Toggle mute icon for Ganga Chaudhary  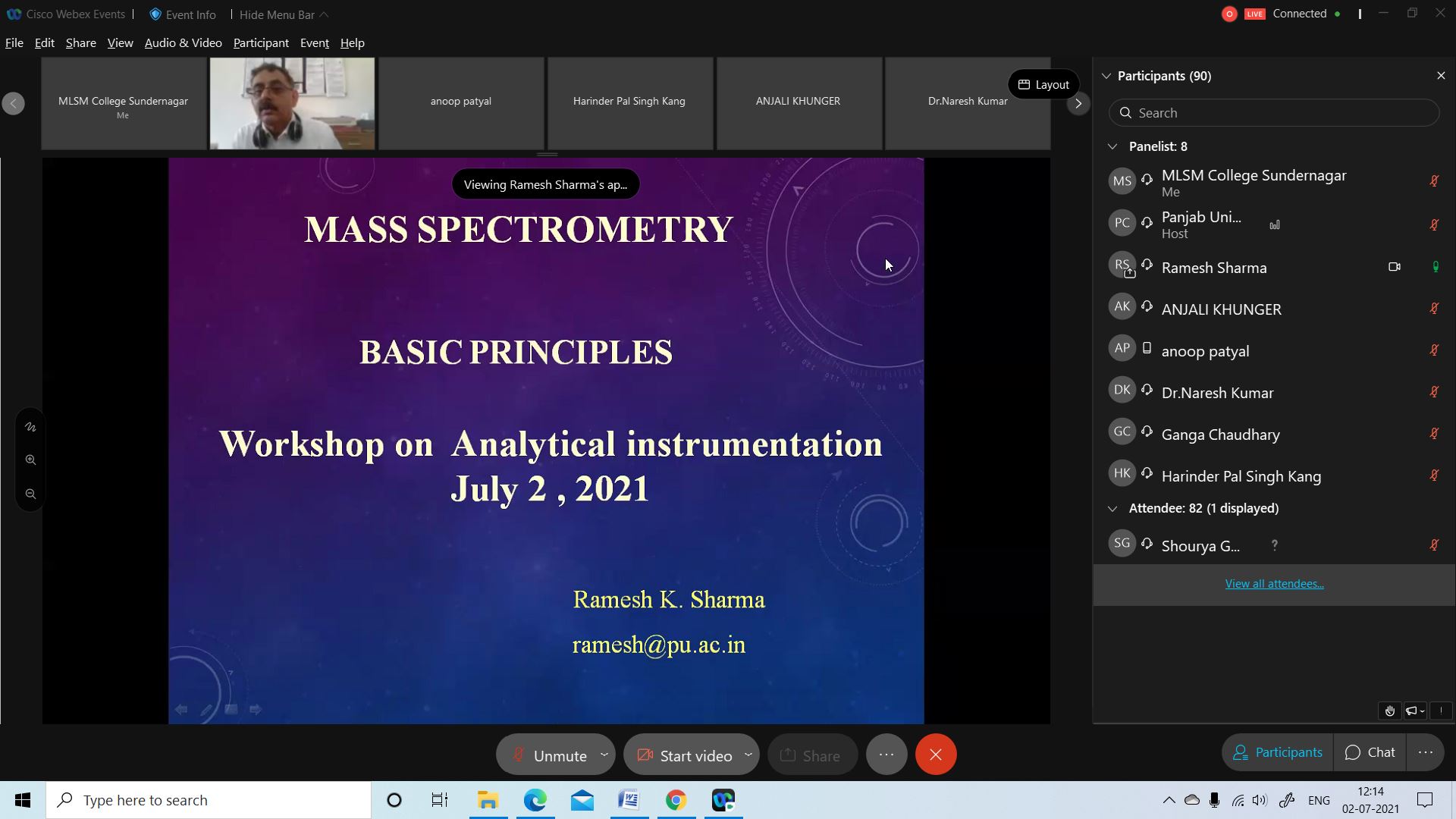pos(1434,434)
